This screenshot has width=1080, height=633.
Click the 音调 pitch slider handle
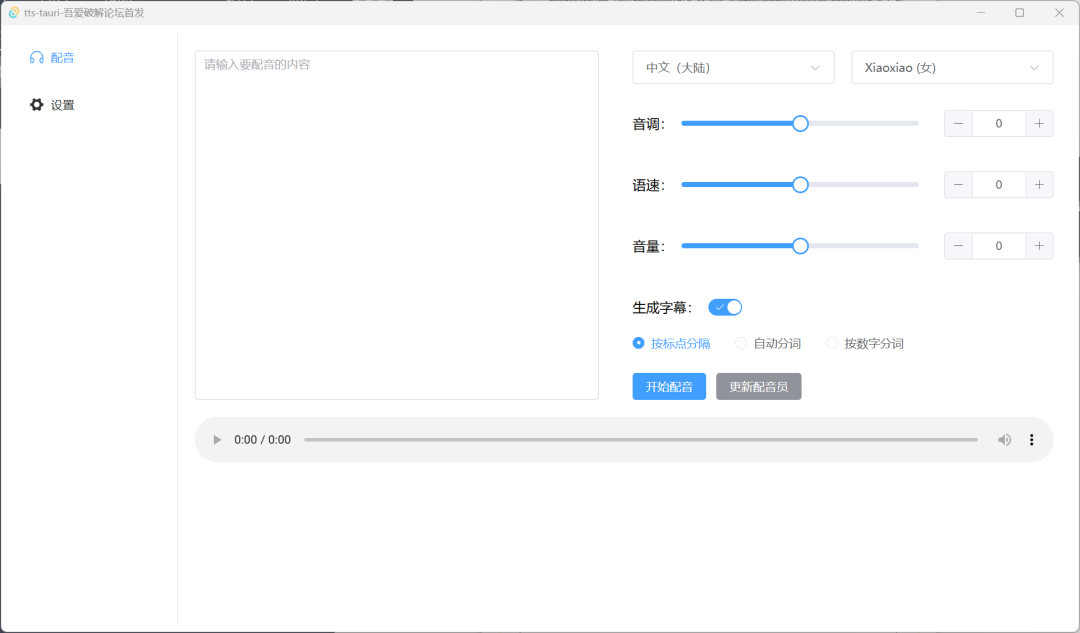pyautogui.click(x=799, y=123)
